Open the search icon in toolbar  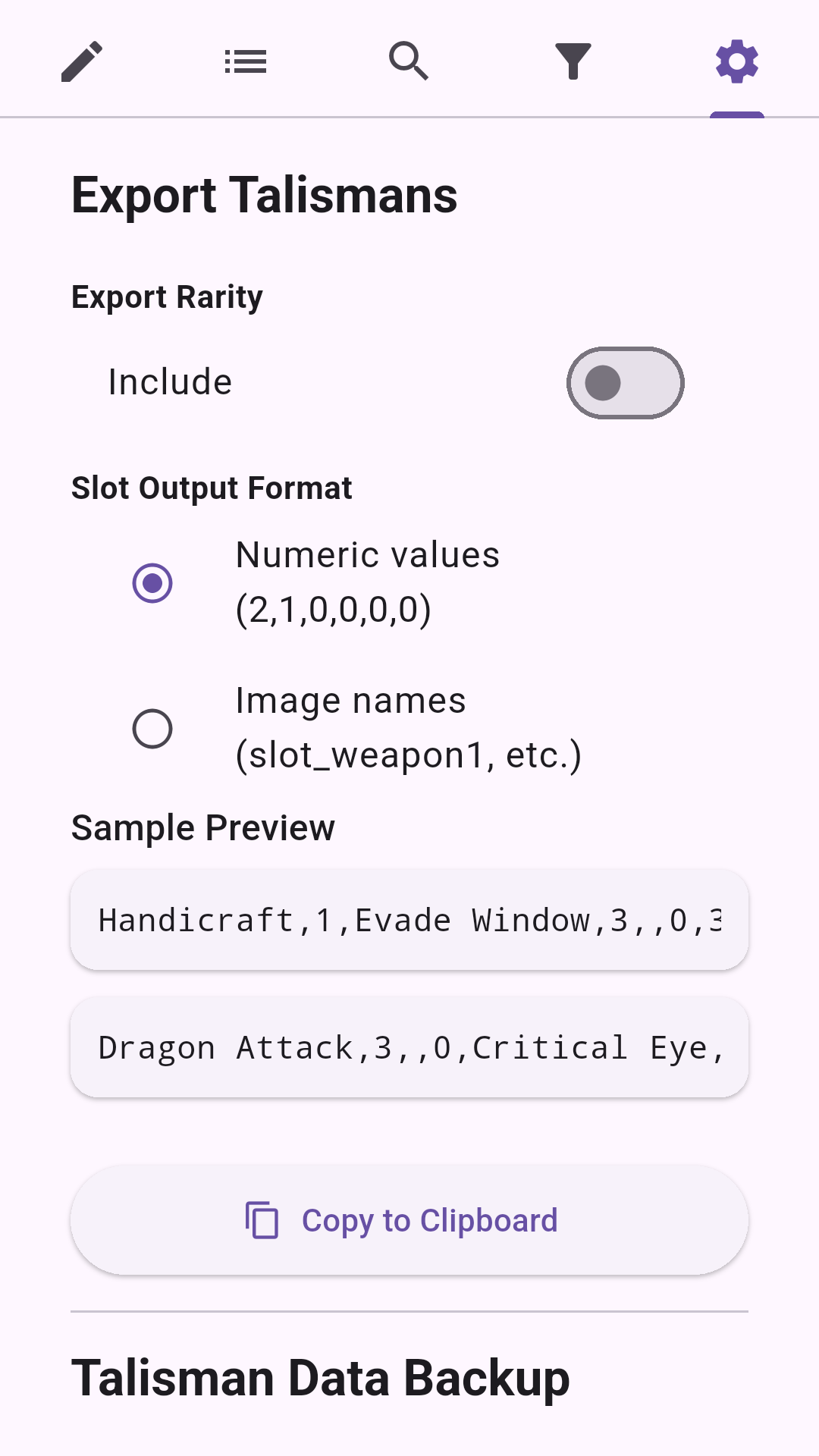click(x=409, y=61)
